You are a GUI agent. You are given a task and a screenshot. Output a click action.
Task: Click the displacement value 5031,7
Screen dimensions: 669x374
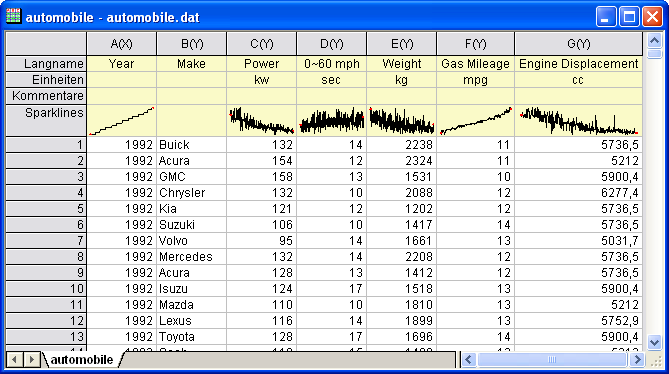[579, 241]
